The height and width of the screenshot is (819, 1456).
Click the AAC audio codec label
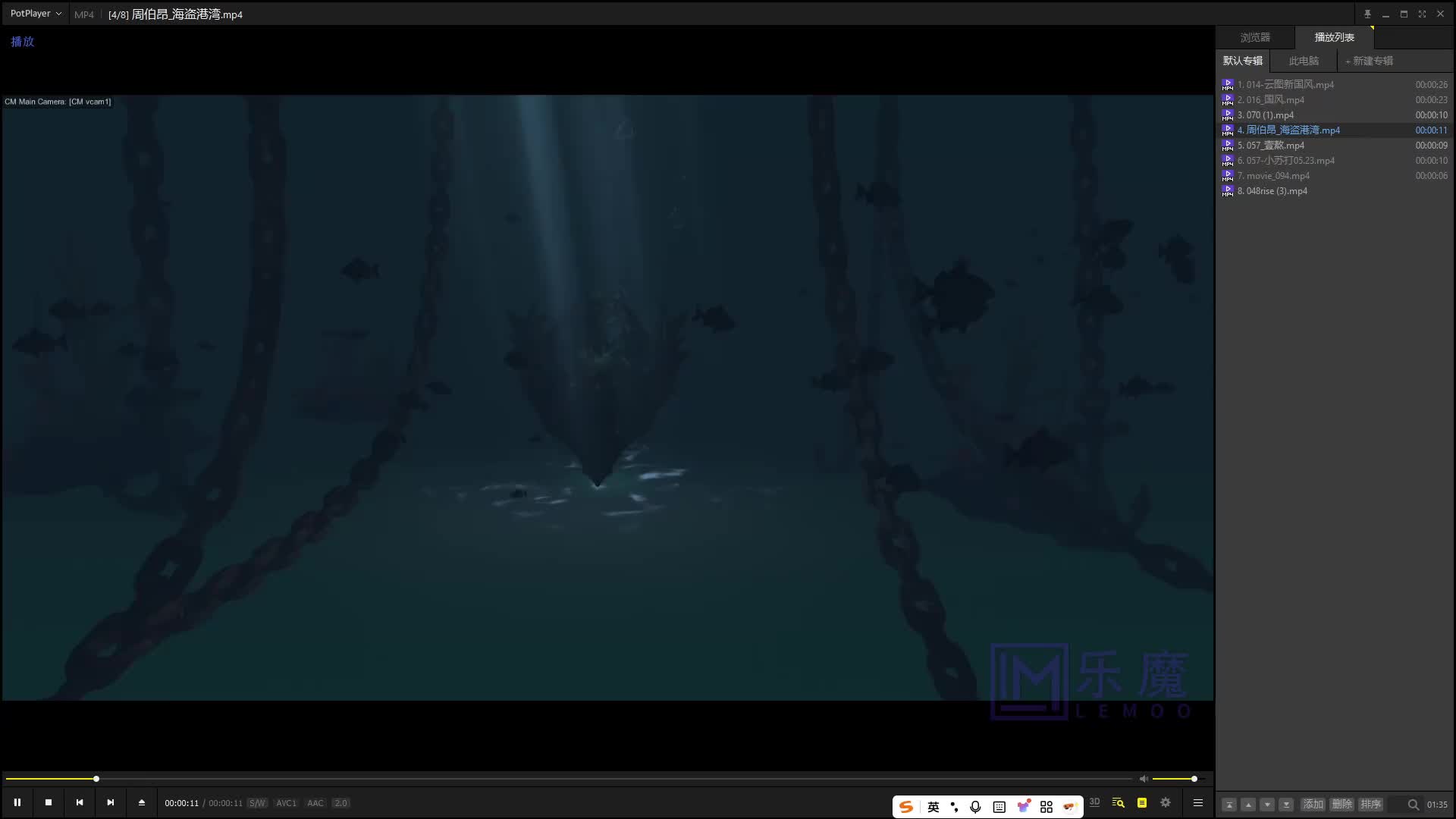click(315, 803)
